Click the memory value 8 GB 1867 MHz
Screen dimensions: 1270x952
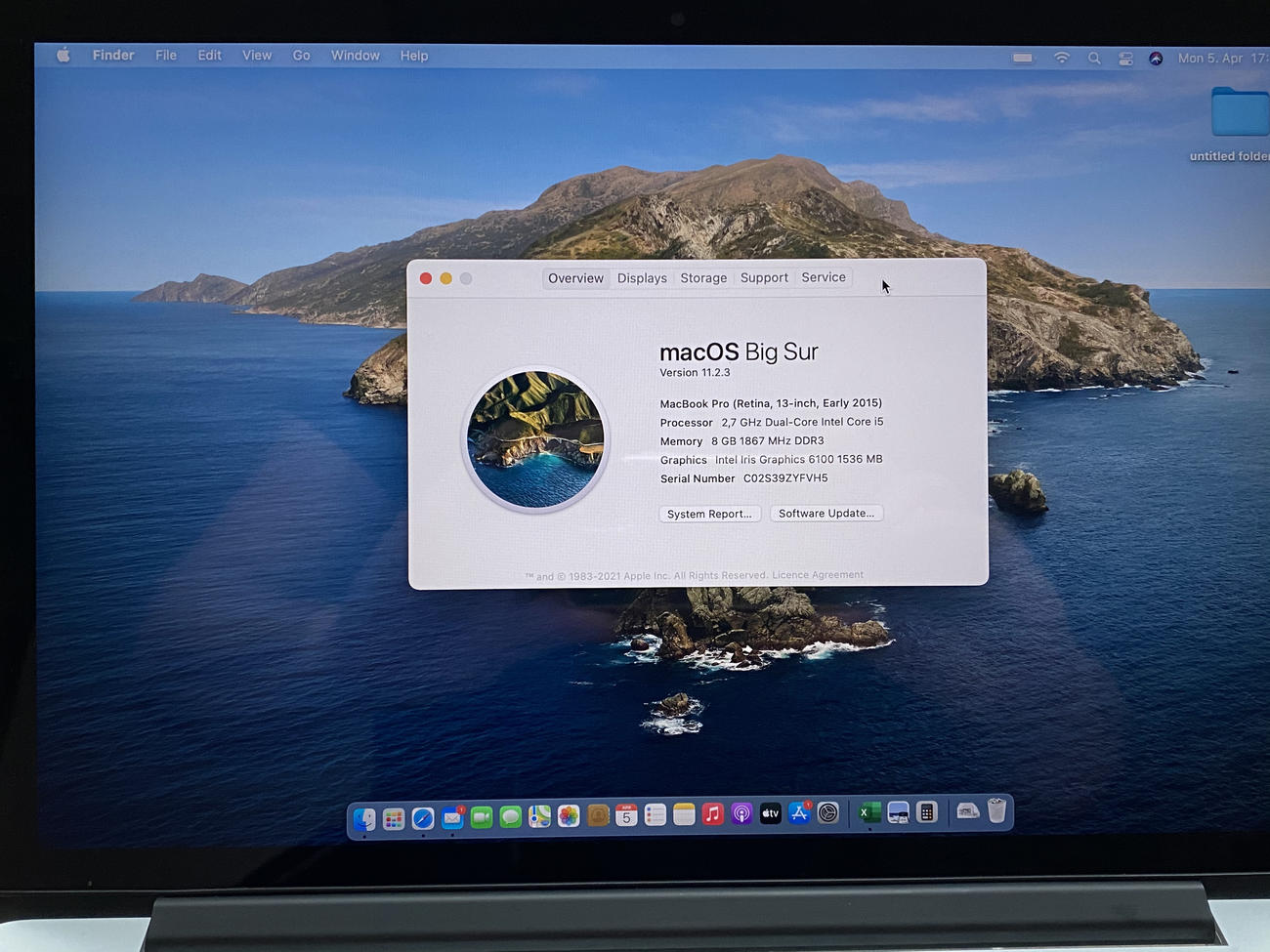768,441
